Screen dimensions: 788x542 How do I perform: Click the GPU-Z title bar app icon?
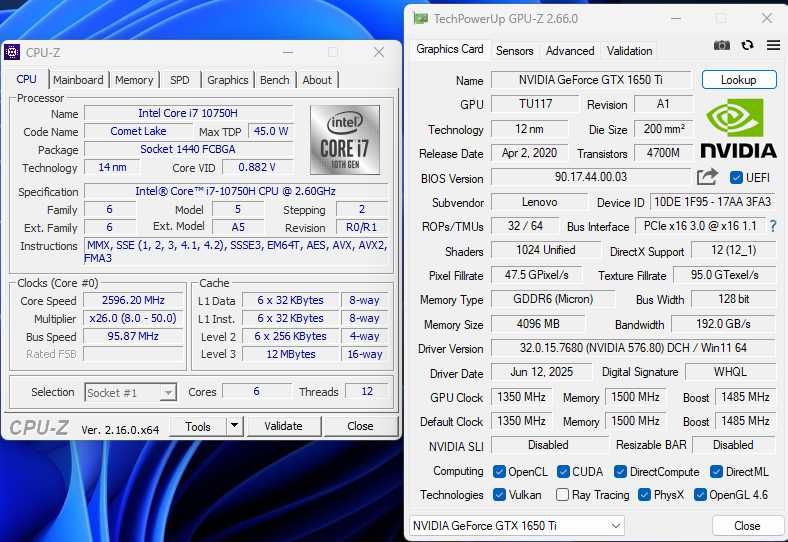pos(420,19)
